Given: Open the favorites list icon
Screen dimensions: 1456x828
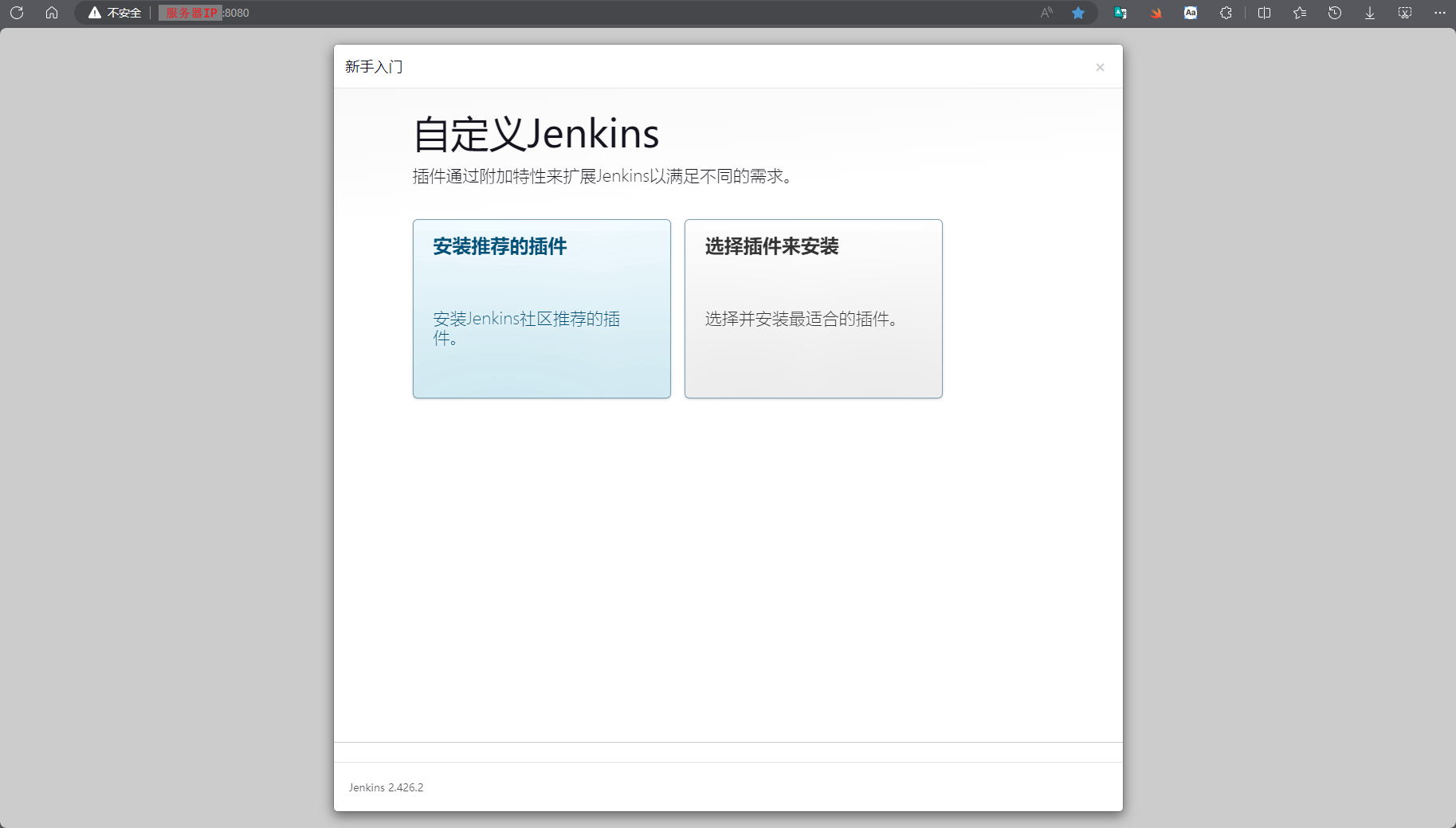Looking at the screenshot, I should pos(1300,13).
